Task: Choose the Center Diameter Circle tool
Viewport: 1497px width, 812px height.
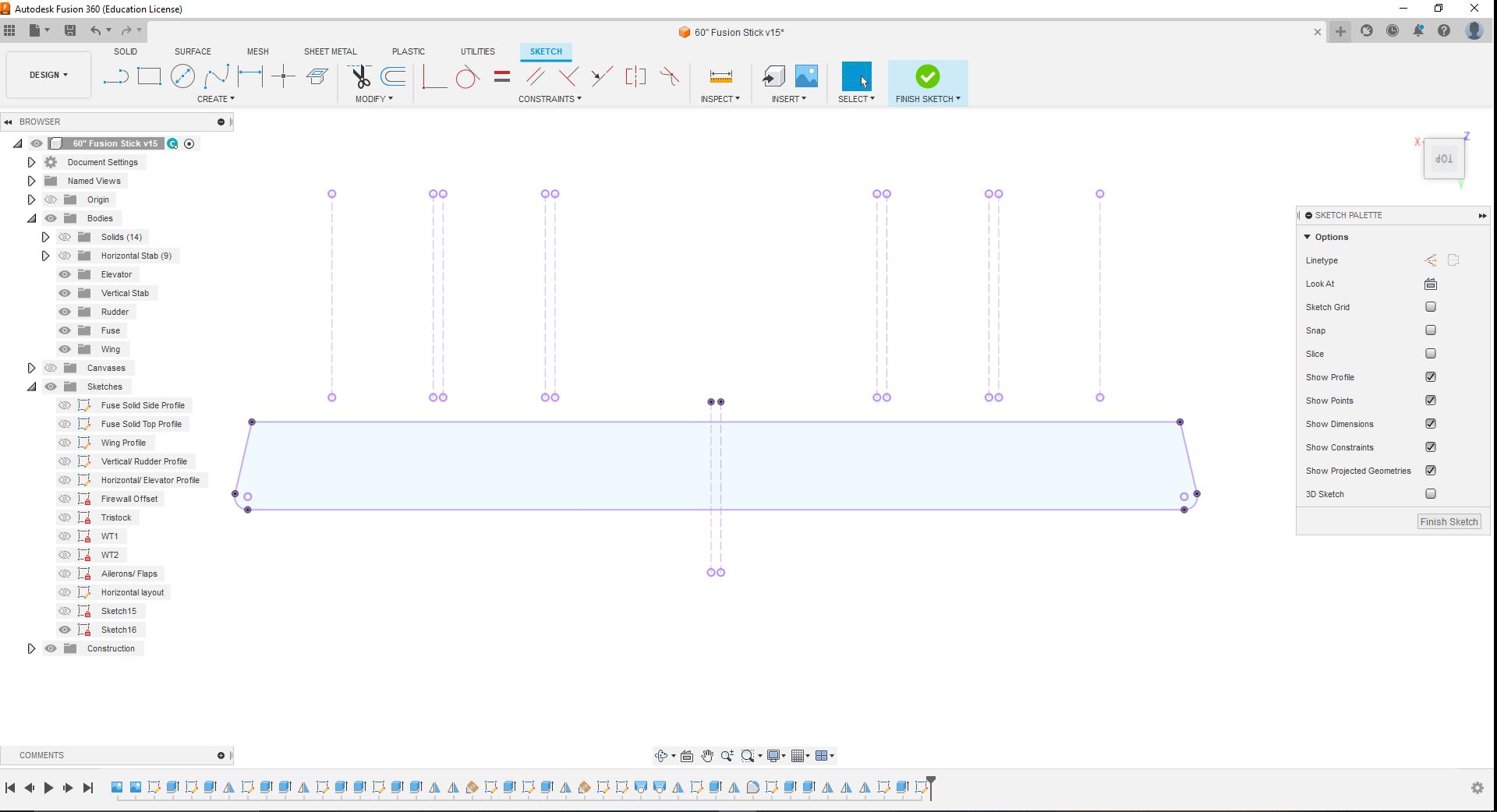Action: (x=182, y=76)
